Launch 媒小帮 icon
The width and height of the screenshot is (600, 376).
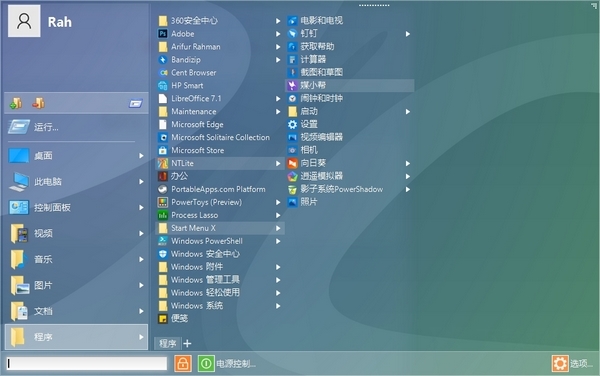(x=292, y=85)
